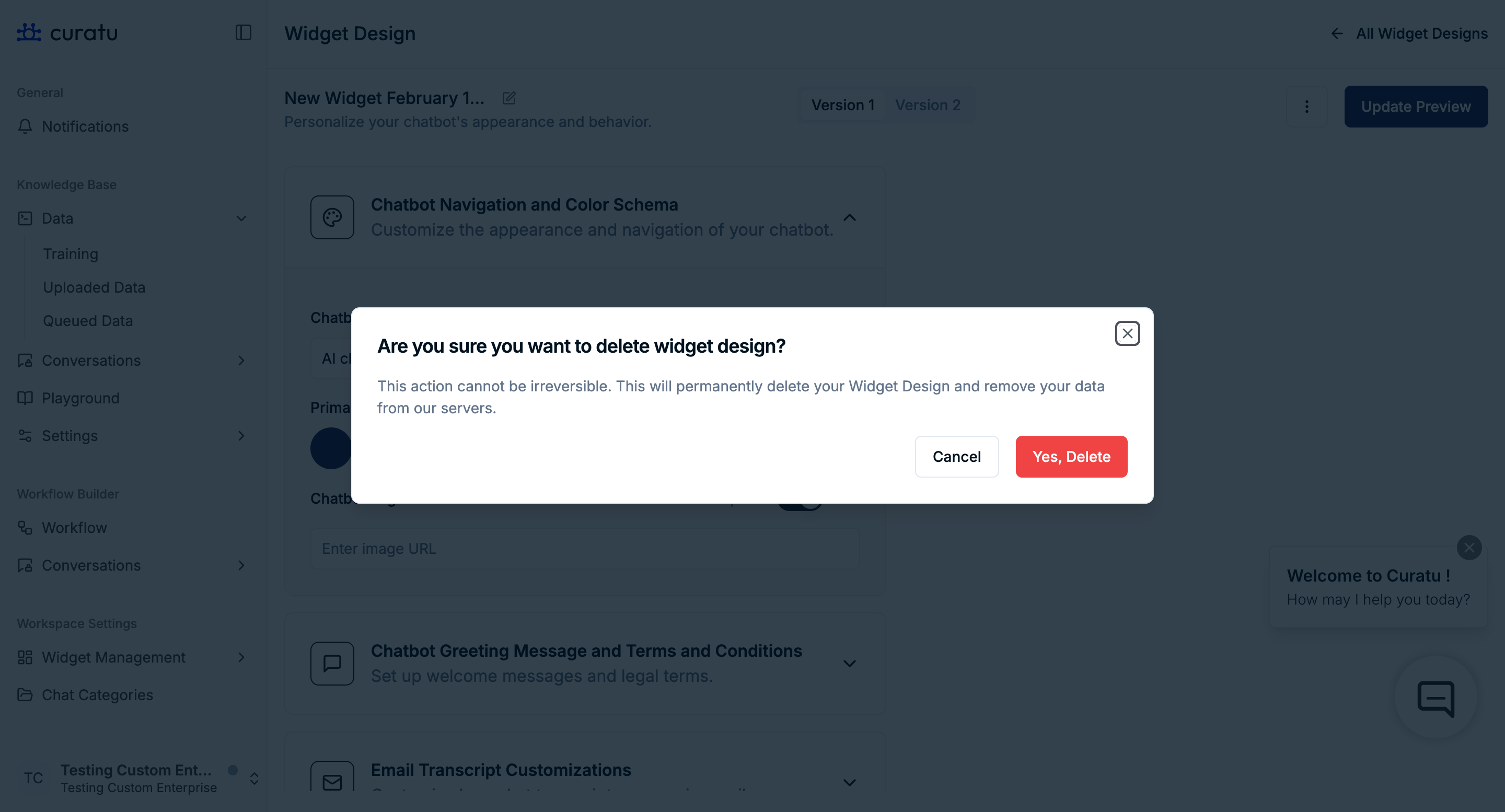Switch to the Version 2 tab

pyautogui.click(x=927, y=105)
